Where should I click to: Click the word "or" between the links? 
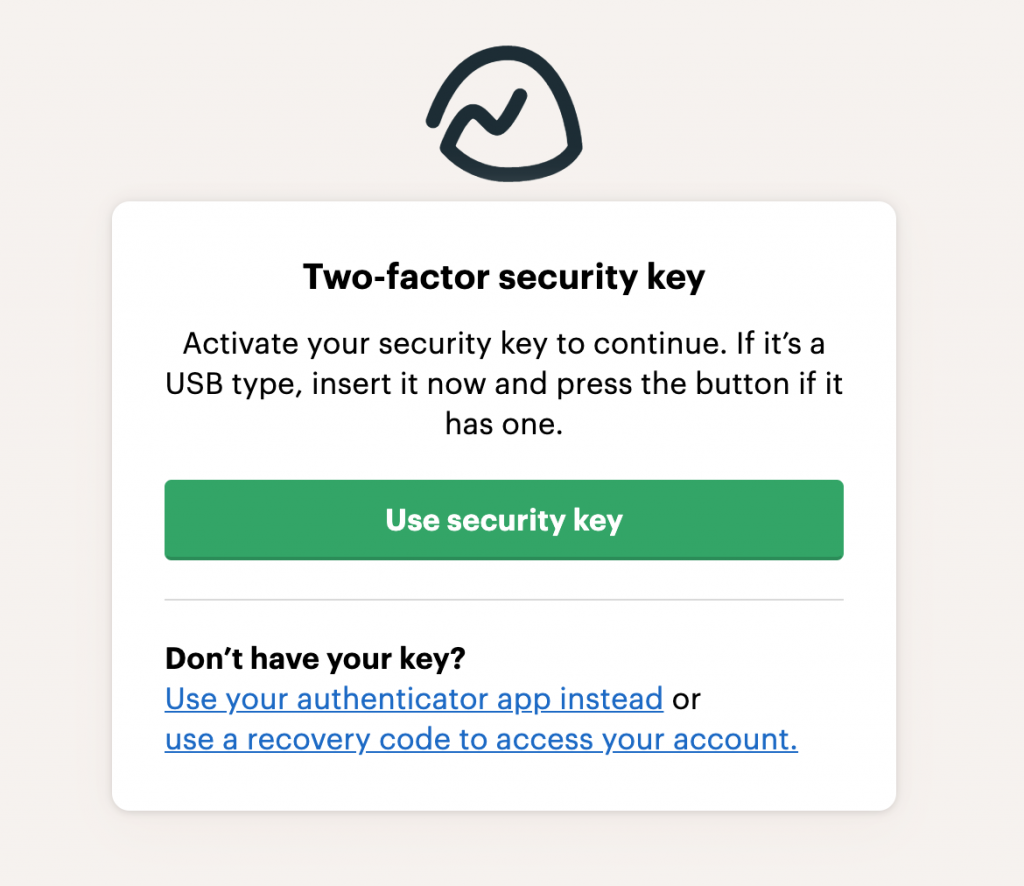coord(686,698)
